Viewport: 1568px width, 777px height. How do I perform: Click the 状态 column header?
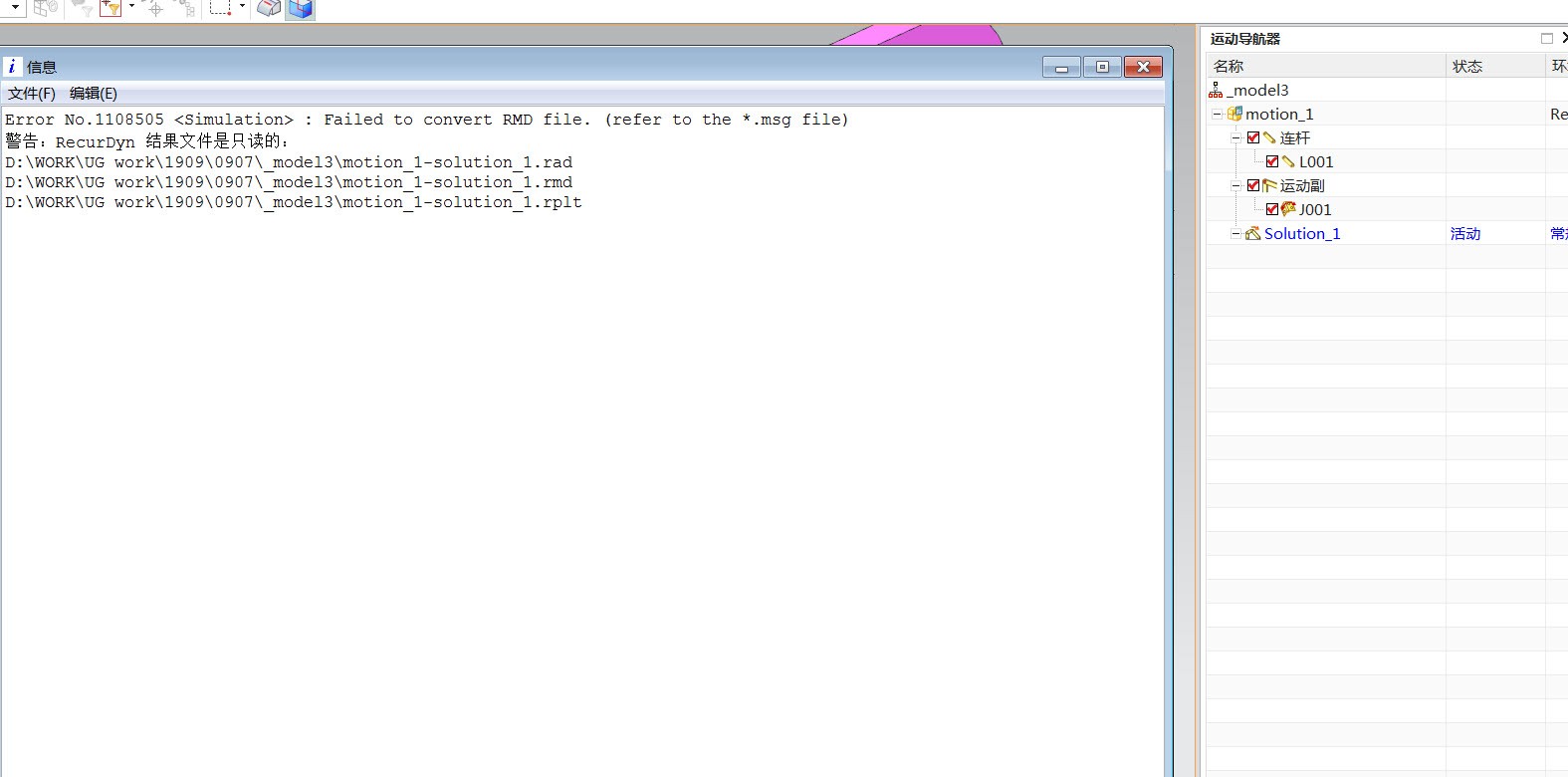[x=1495, y=66]
